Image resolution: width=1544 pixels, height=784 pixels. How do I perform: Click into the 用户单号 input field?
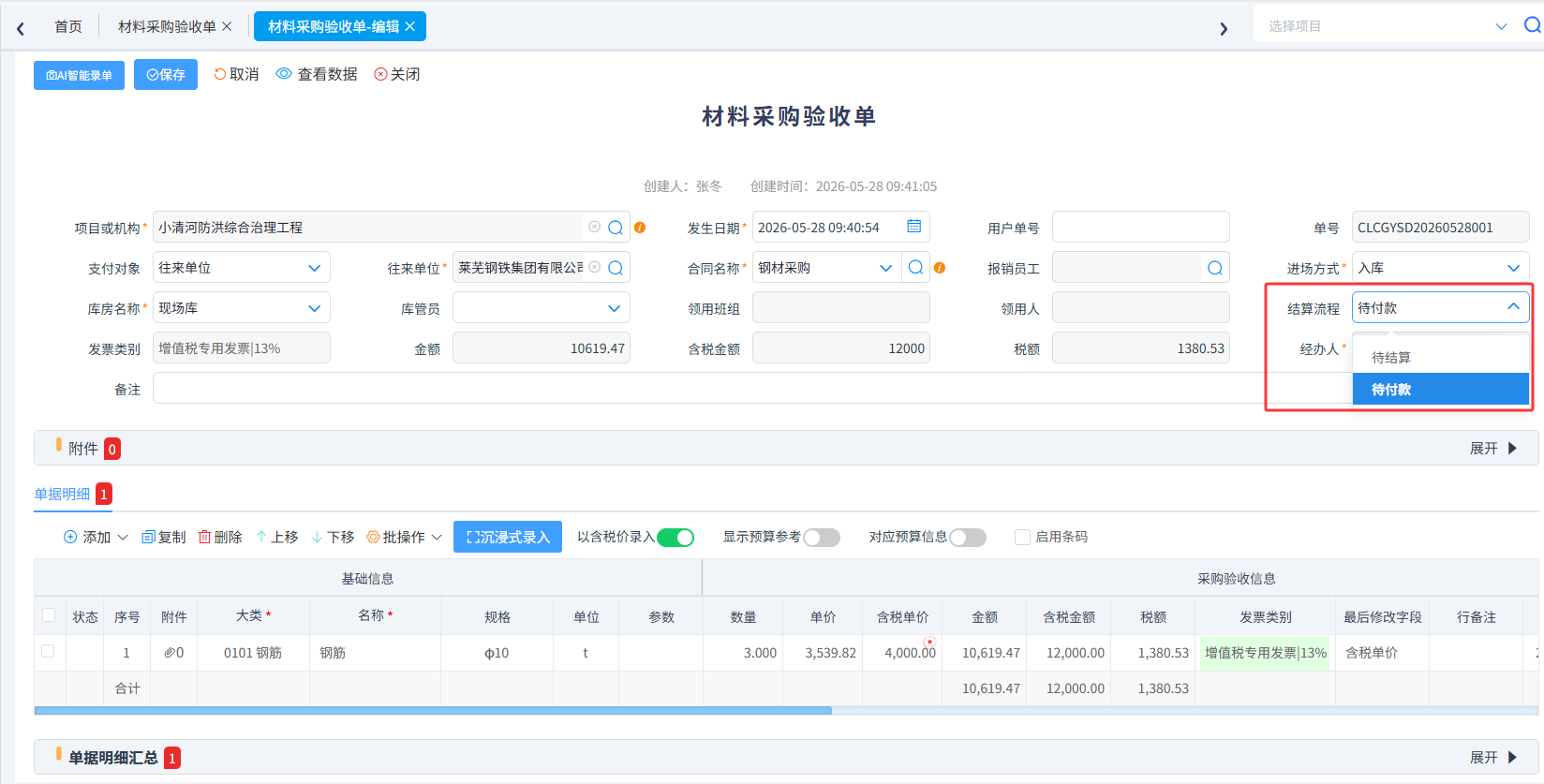1141,228
